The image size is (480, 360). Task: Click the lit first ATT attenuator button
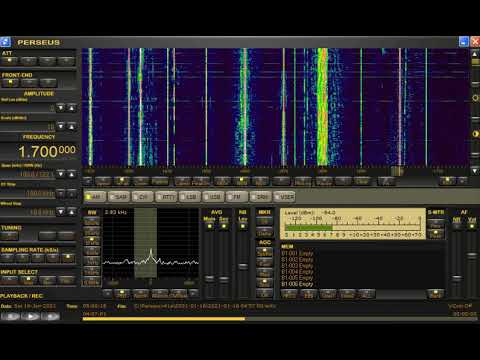10,61
